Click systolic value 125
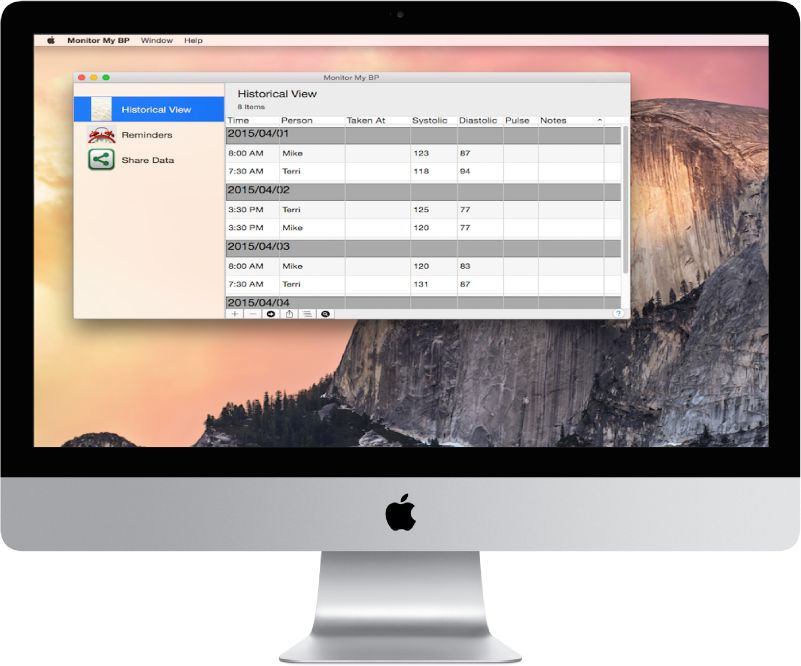The image size is (801, 666). click(x=421, y=209)
